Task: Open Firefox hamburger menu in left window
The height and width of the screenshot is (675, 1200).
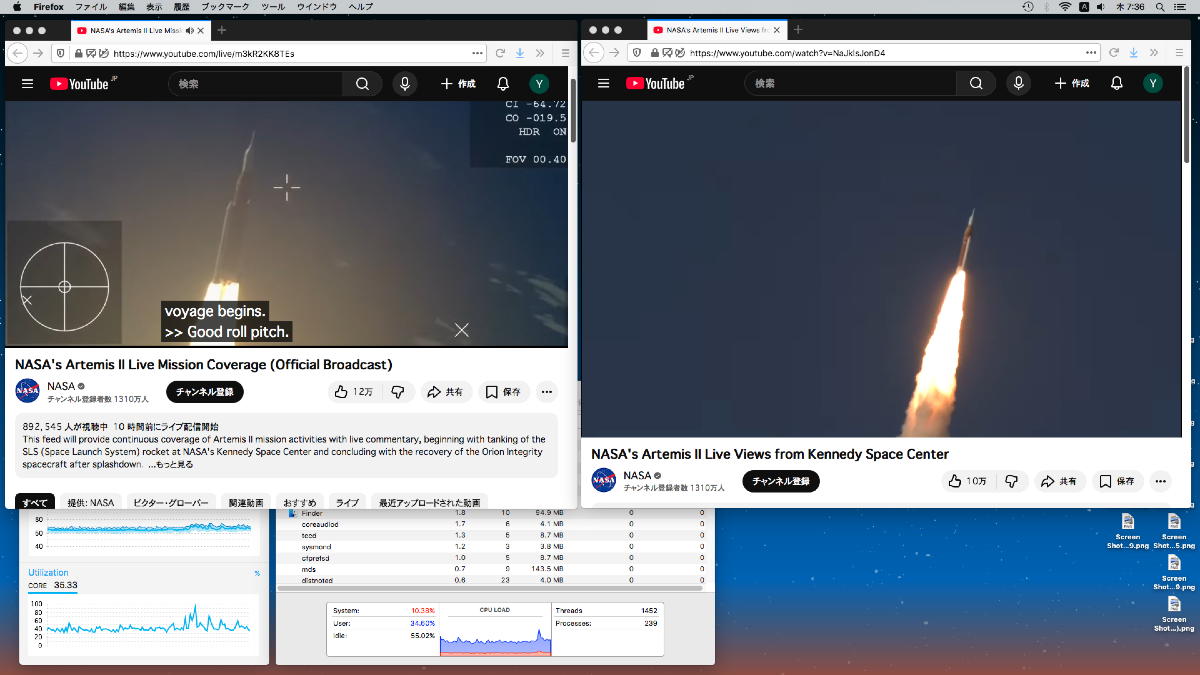Action: click(565, 53)
